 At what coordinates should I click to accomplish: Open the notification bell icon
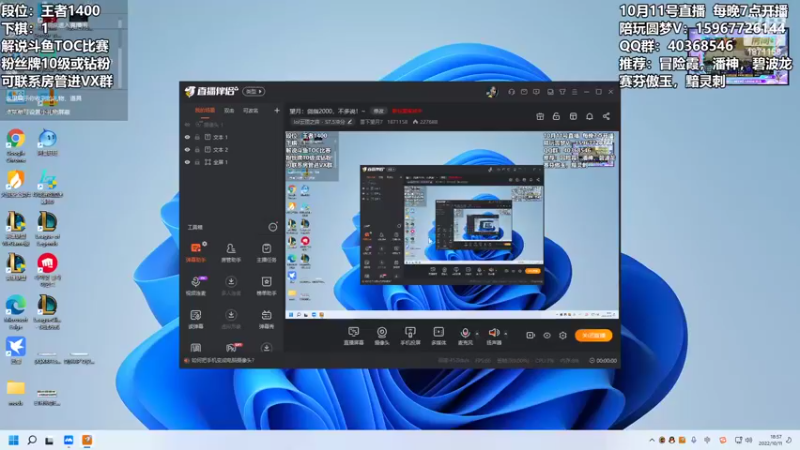tap(589, 116)
